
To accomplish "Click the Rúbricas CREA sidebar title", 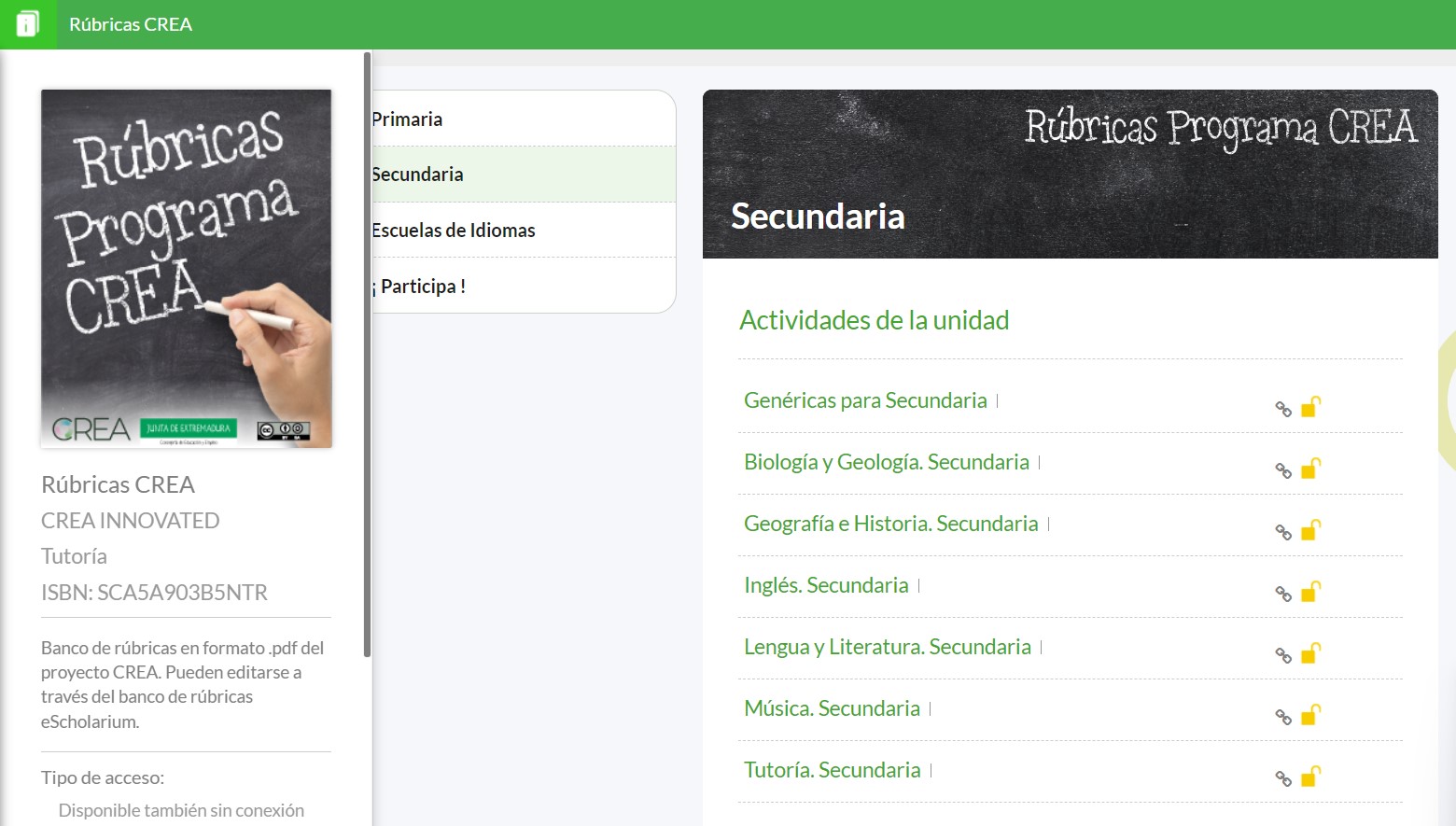I will 119,484.
